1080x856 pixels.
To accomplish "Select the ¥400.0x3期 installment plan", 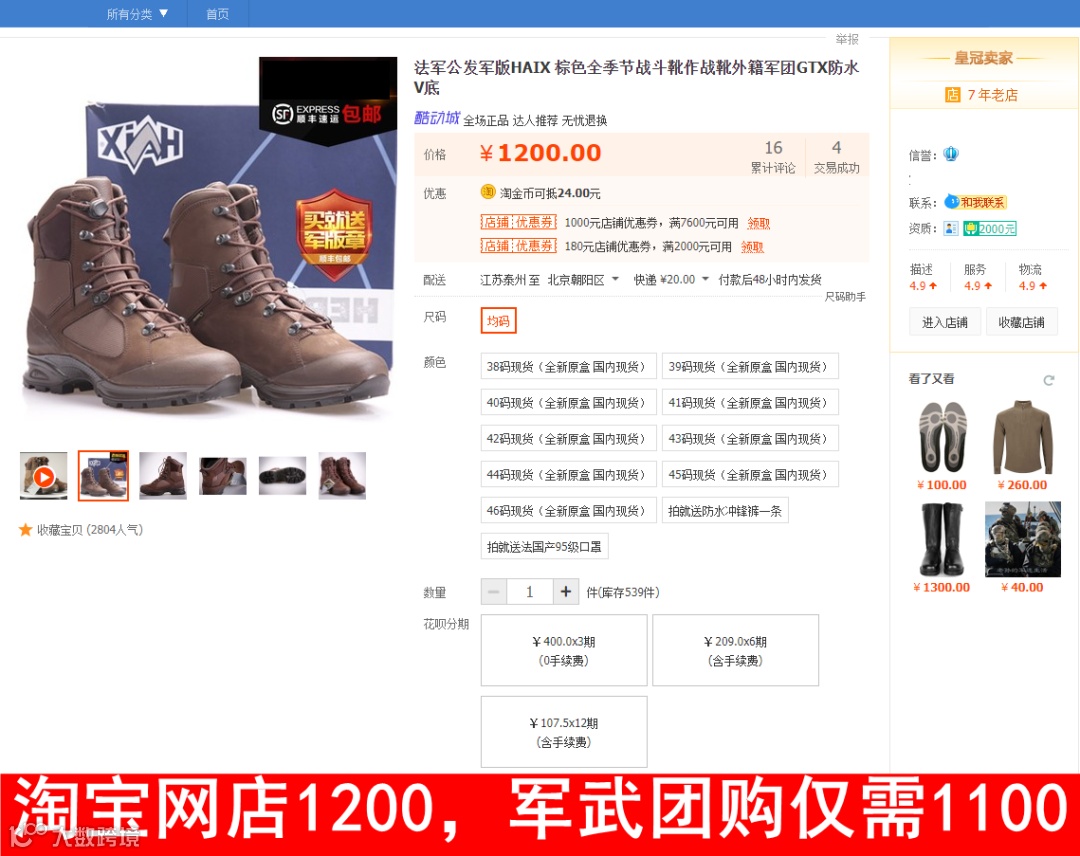I will (564, 650).
